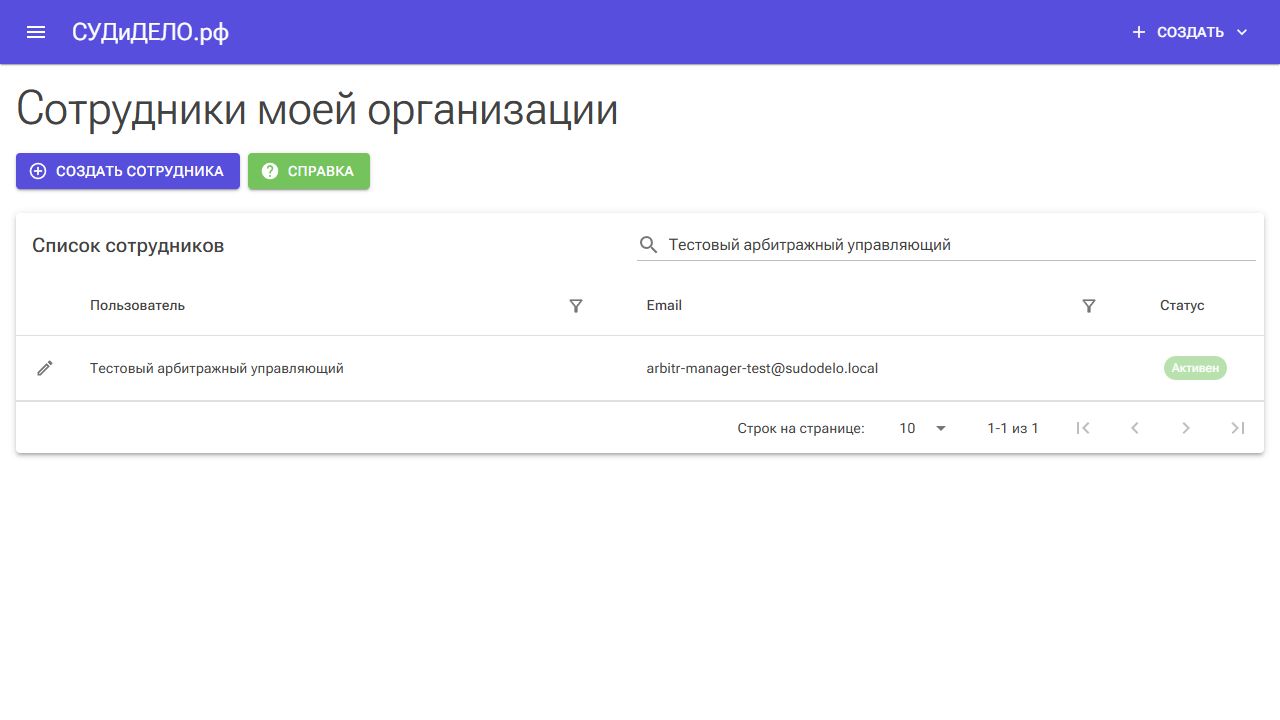This screenshot has width=1280, height=720.
Task: Click the arbitr-manager-test@sudodelo.local email cell
Action: click(762, 368)
